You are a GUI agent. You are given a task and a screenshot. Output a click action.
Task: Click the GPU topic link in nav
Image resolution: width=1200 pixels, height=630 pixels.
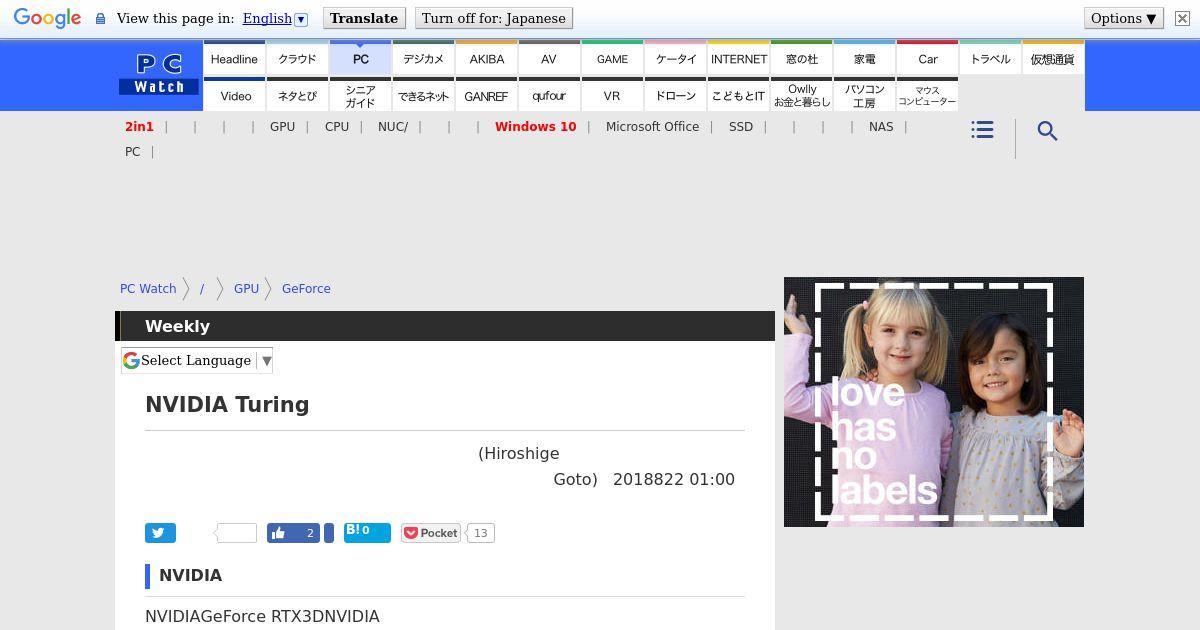pyautogui.click(x=282, y=127)
